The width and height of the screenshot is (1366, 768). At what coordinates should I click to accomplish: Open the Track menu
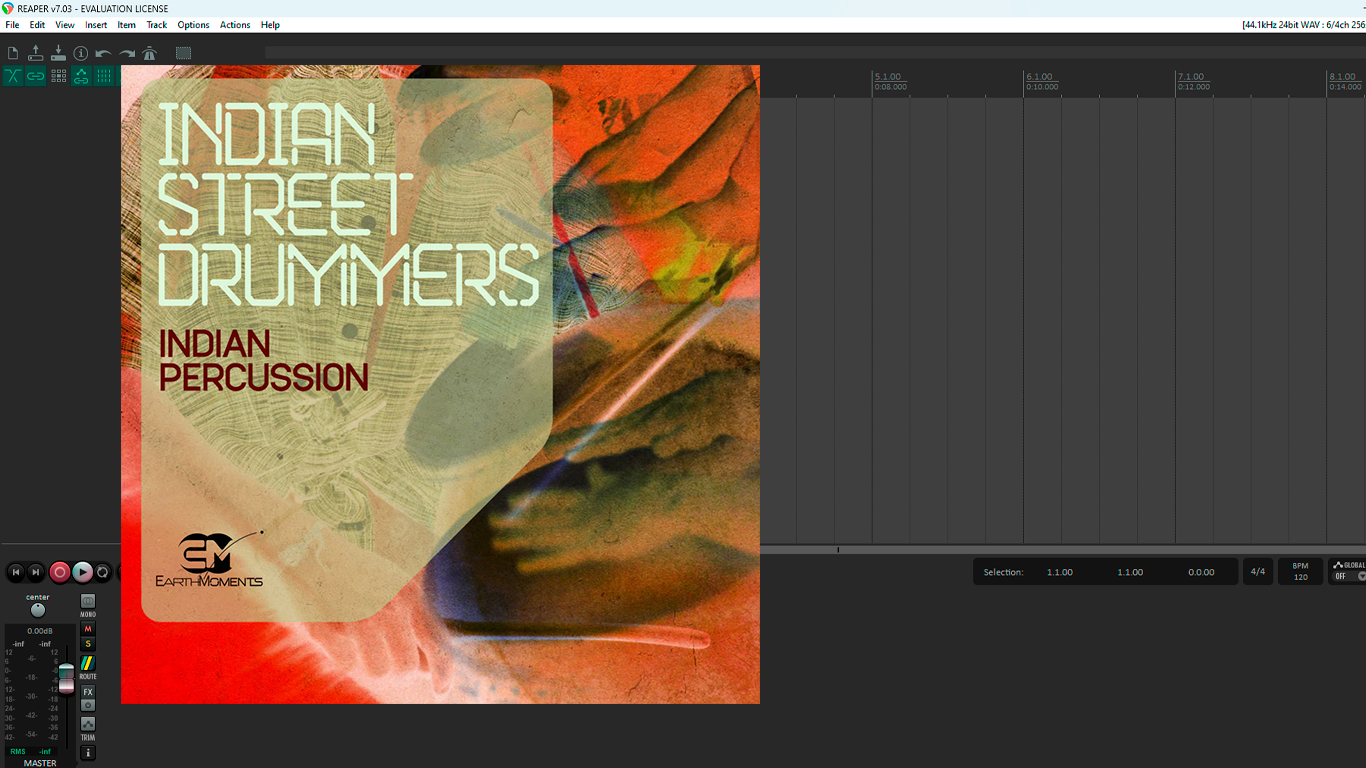tap(157, 25)
